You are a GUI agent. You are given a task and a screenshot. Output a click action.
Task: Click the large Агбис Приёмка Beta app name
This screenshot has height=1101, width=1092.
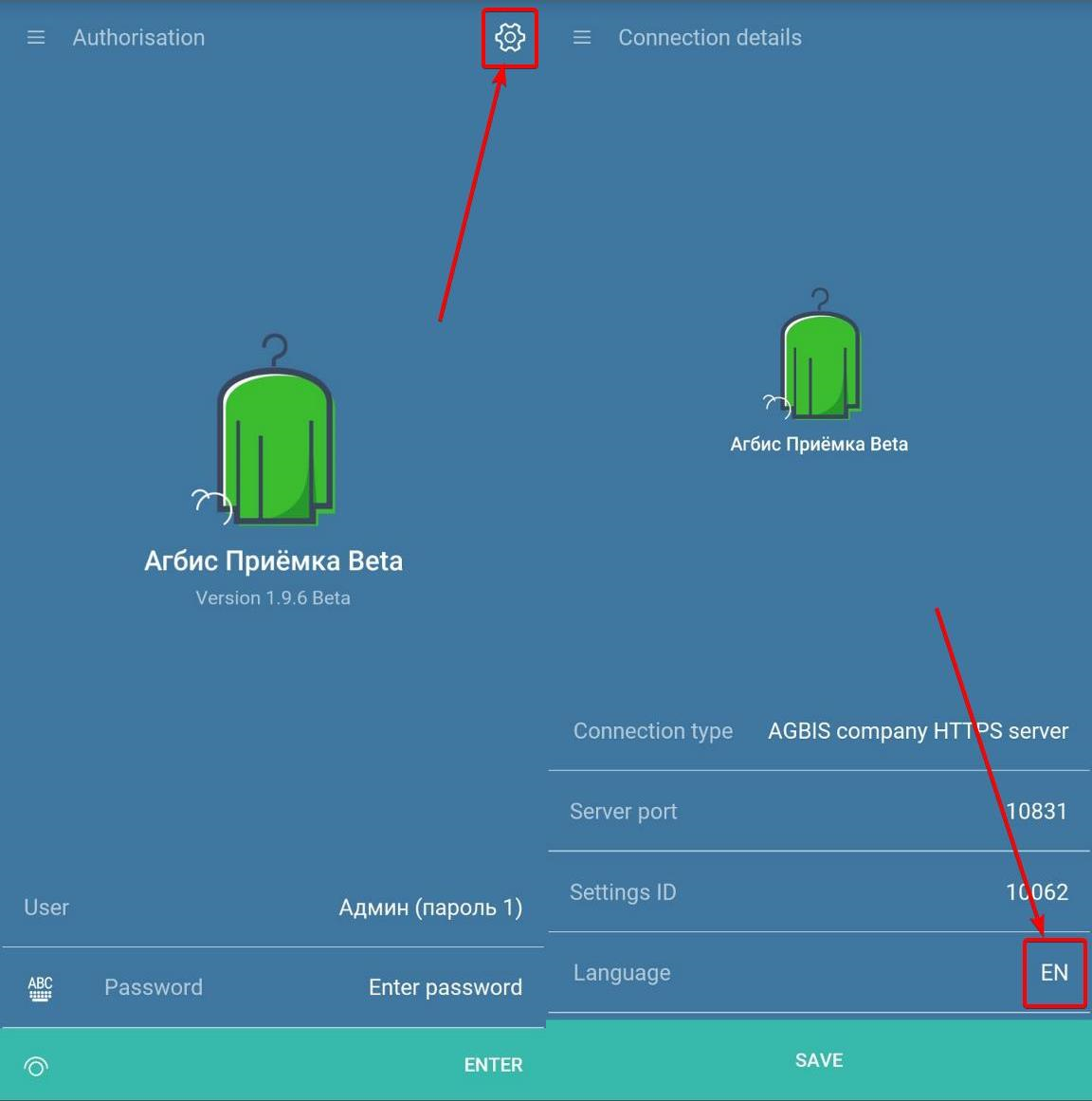click(x=274, y=561)
